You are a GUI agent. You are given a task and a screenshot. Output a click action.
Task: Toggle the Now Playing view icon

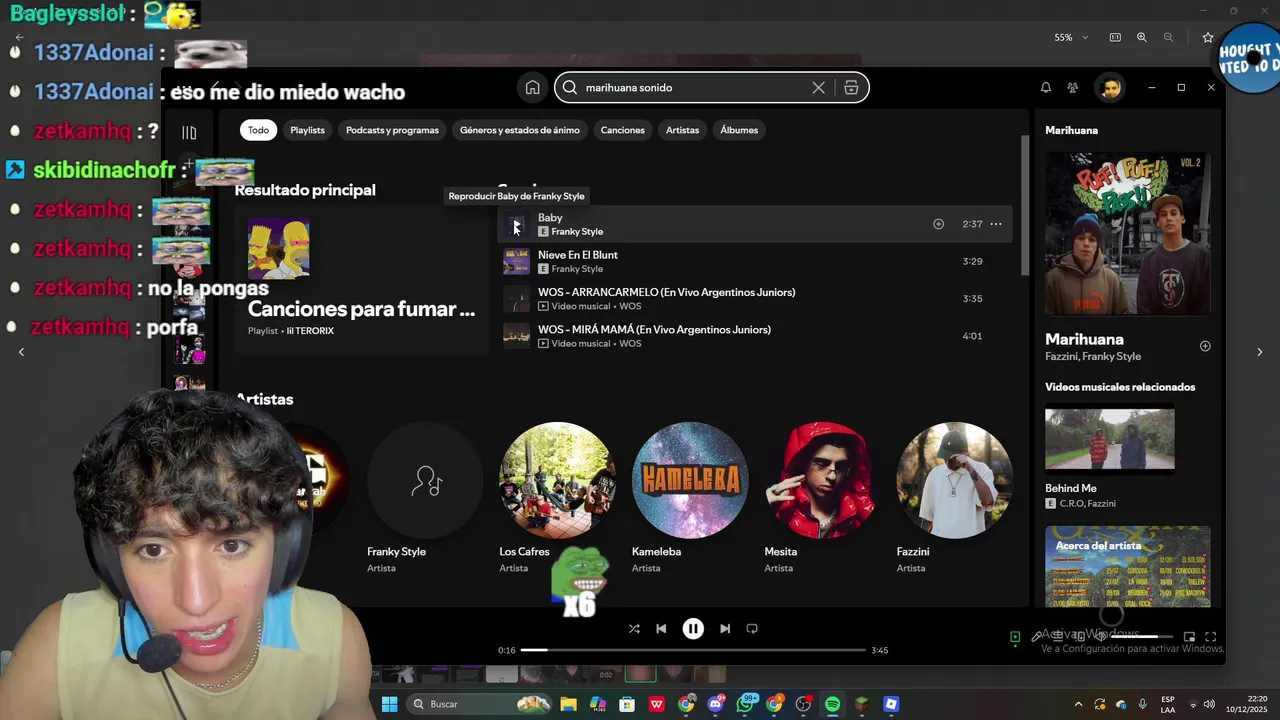pos(1015,637)
